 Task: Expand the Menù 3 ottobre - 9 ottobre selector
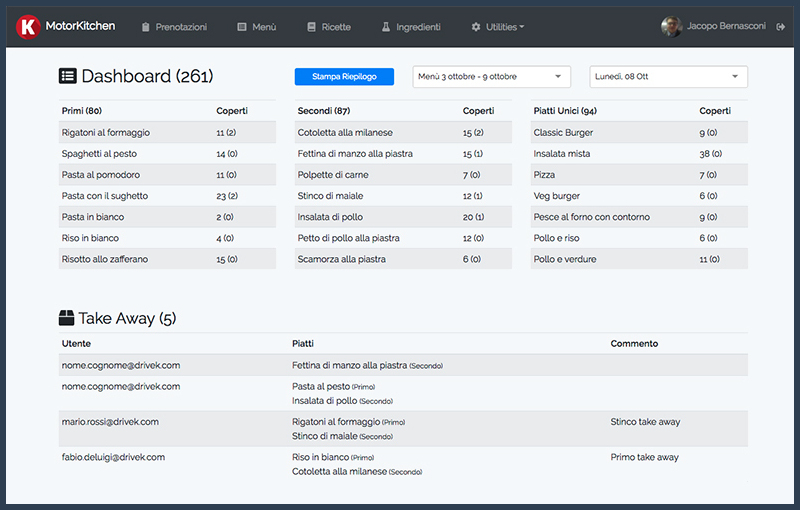[x=491, y=77]
